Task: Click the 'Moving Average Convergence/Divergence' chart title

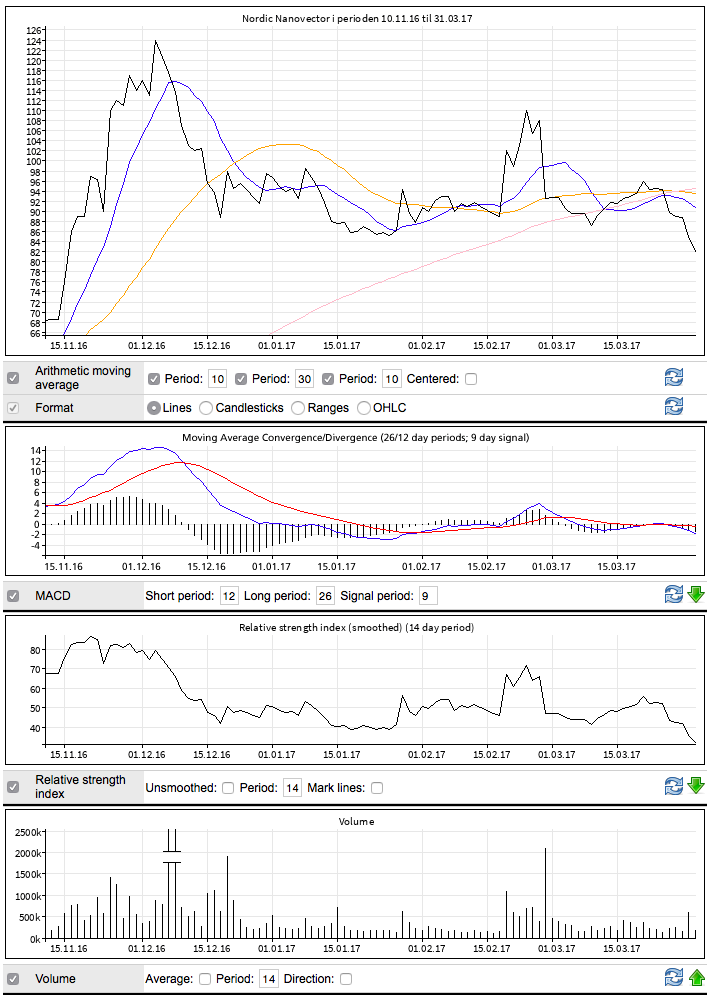Action: click(x=355, y=437)
